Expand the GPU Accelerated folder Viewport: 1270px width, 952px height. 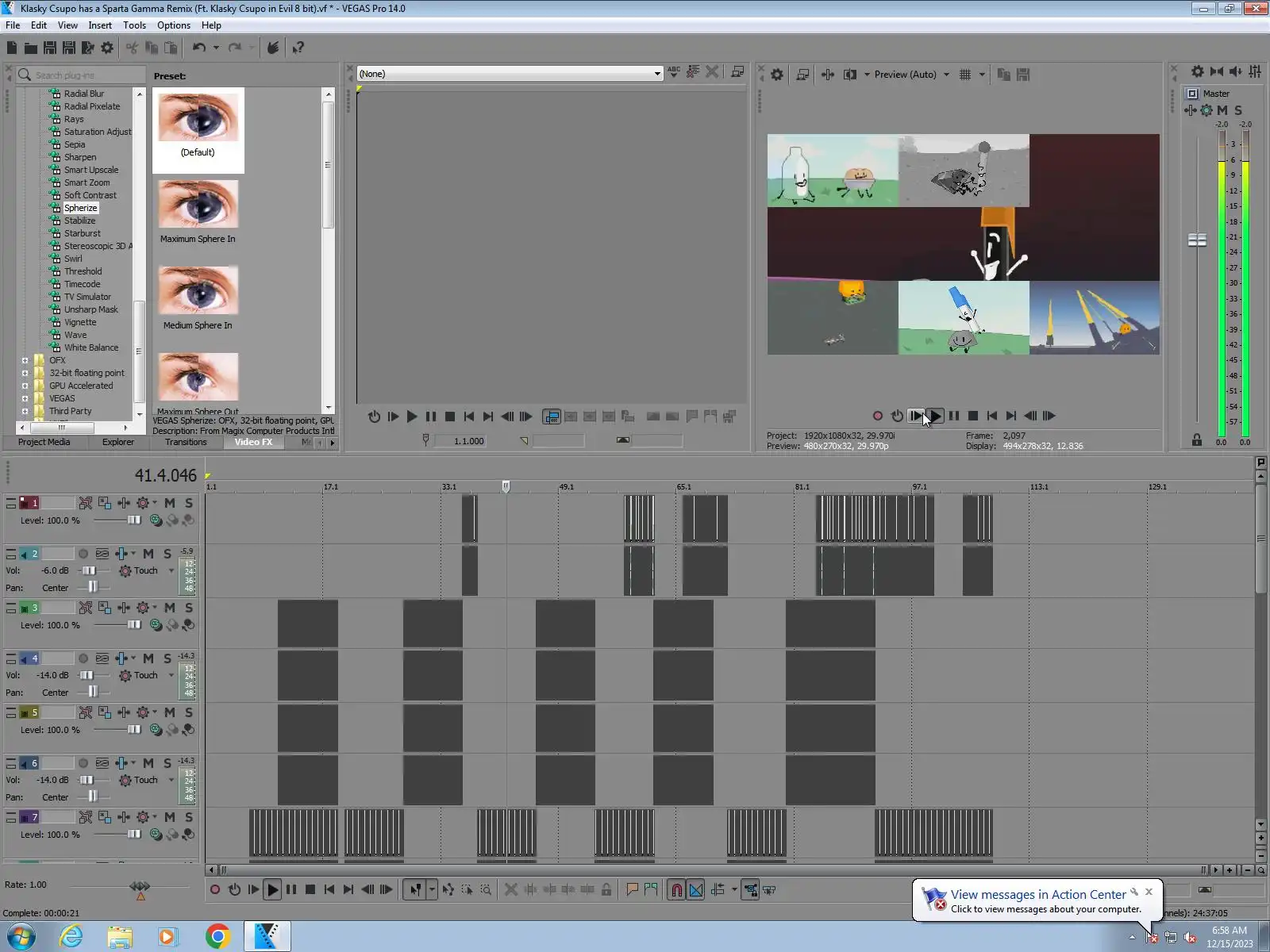pyautogui.click(x=25, y=386)
